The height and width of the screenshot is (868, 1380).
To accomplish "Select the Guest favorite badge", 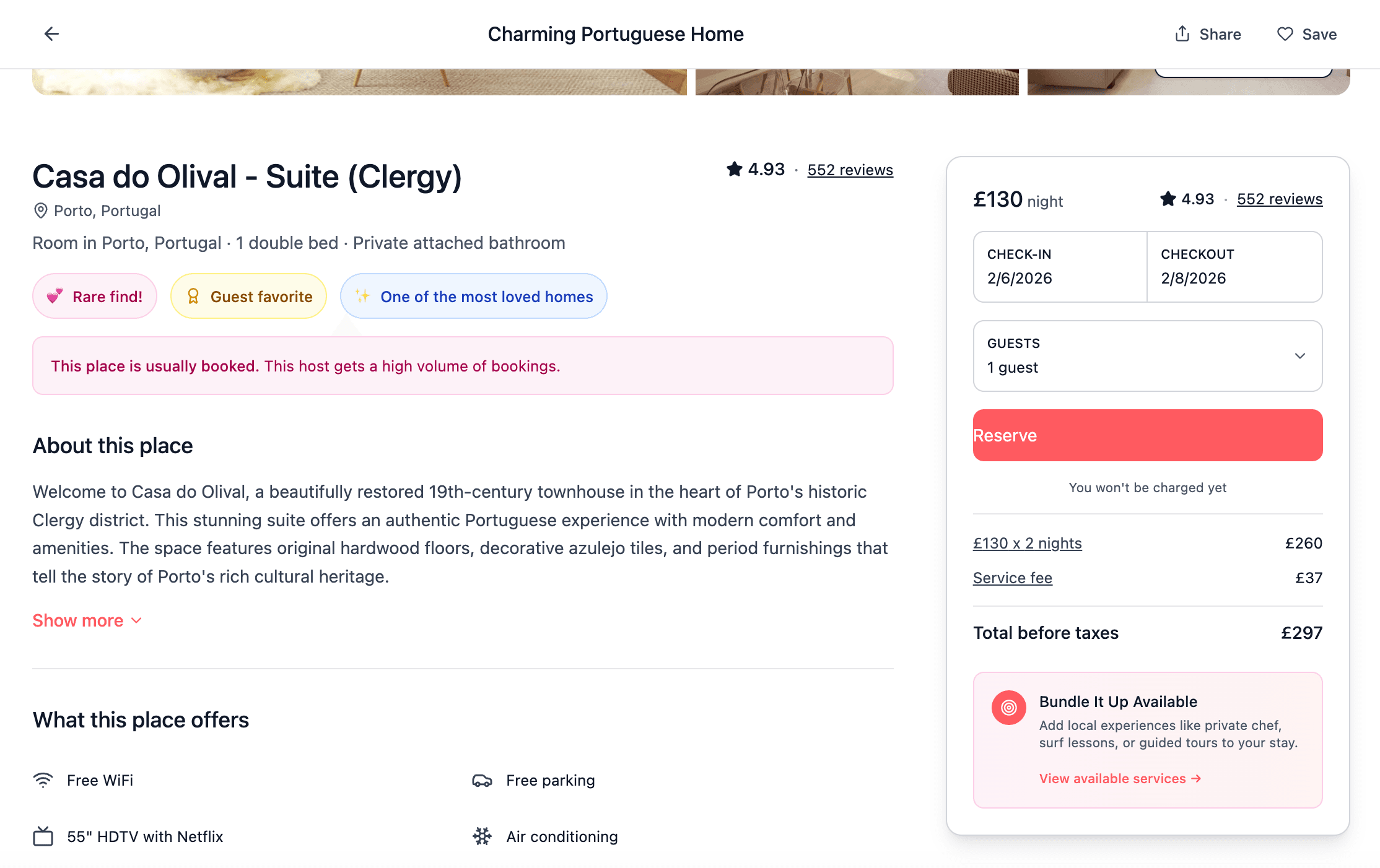I will tap(248, 296).
